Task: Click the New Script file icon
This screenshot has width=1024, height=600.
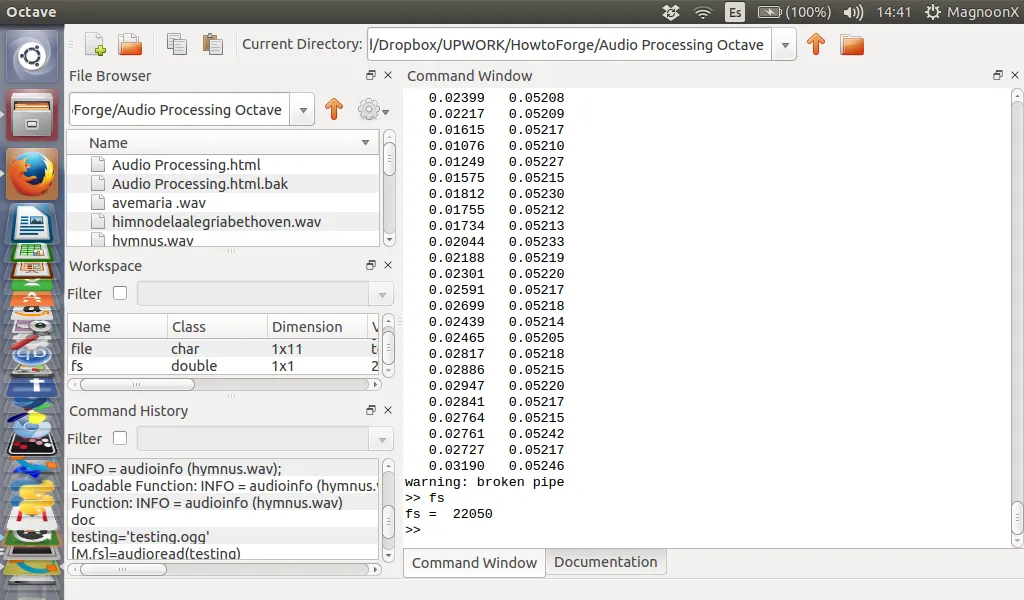Action: click(95, 44)
